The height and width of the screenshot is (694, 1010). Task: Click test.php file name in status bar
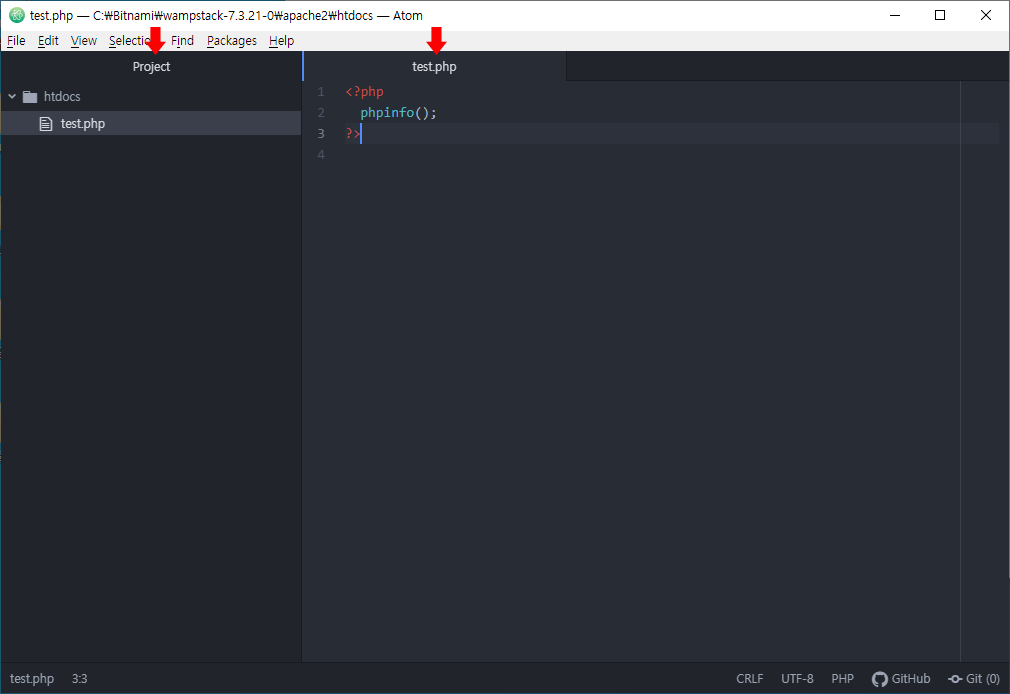(x=32, y=679)
